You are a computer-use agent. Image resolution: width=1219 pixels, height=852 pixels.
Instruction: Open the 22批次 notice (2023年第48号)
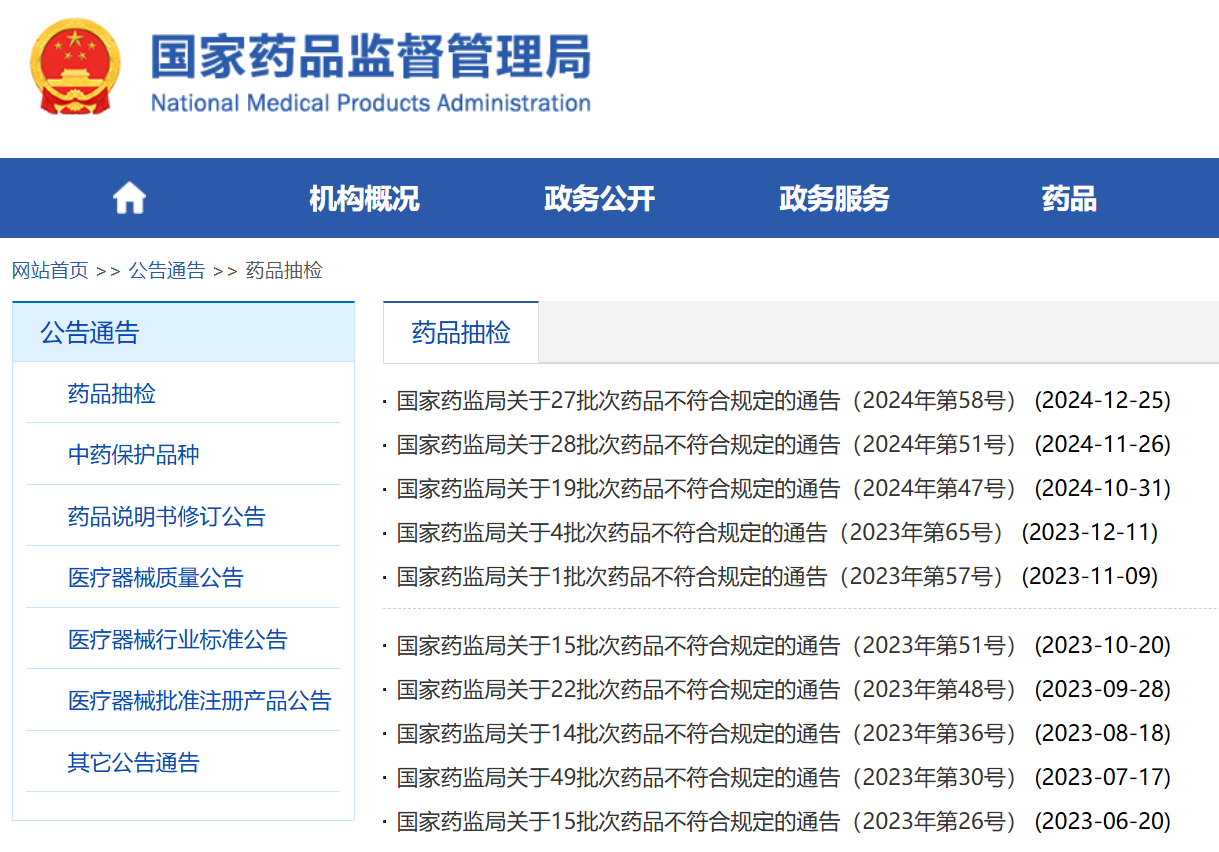(x=707, y=690)
